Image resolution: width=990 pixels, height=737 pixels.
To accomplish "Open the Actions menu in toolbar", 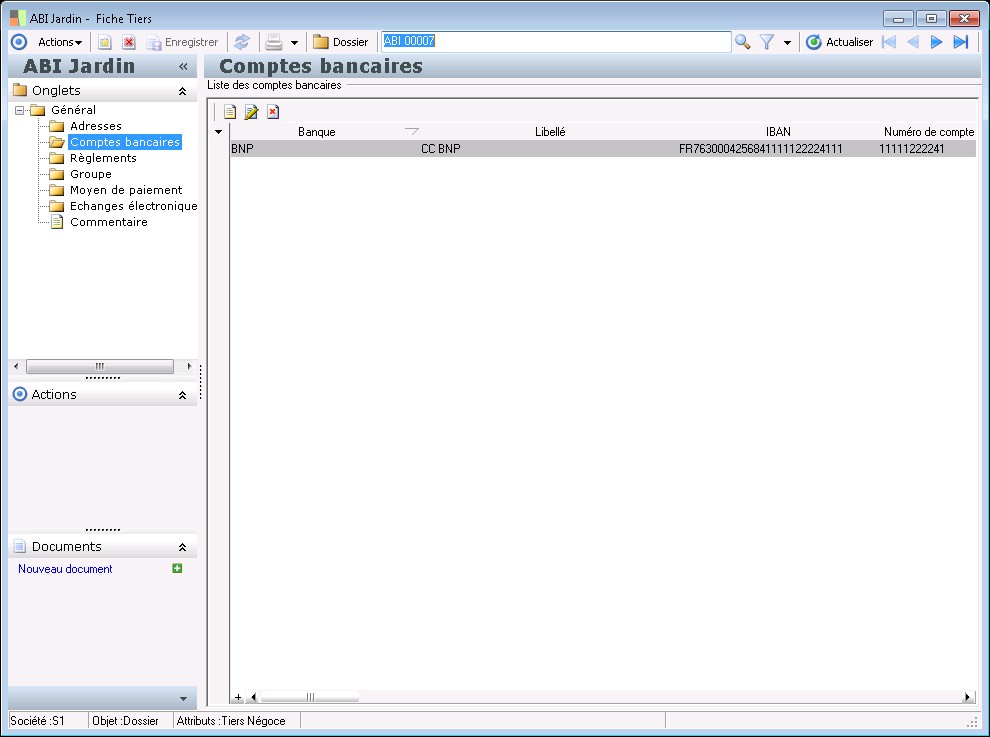I will click(x=60, y=42).
